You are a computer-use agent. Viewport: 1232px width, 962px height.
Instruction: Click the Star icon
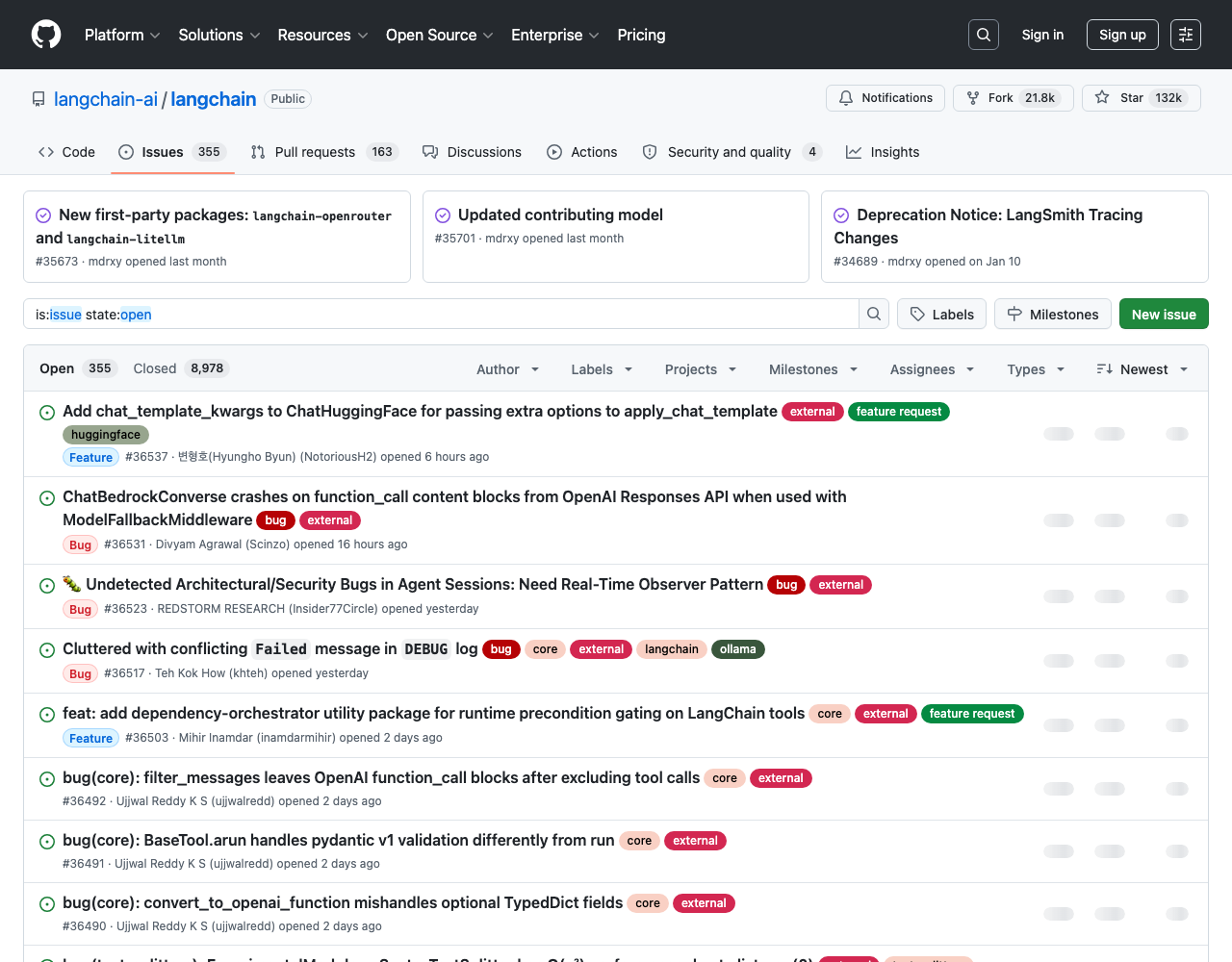click(x=1102, y=98)
